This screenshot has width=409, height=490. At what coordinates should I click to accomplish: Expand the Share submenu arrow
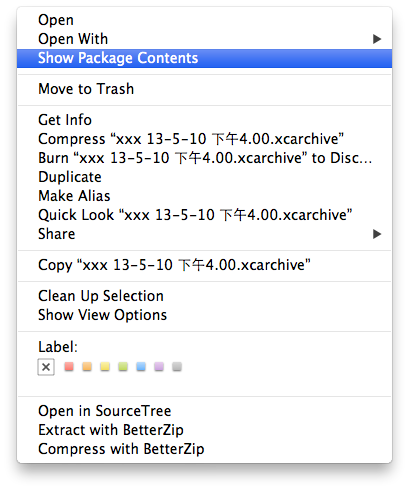(377, 234)
